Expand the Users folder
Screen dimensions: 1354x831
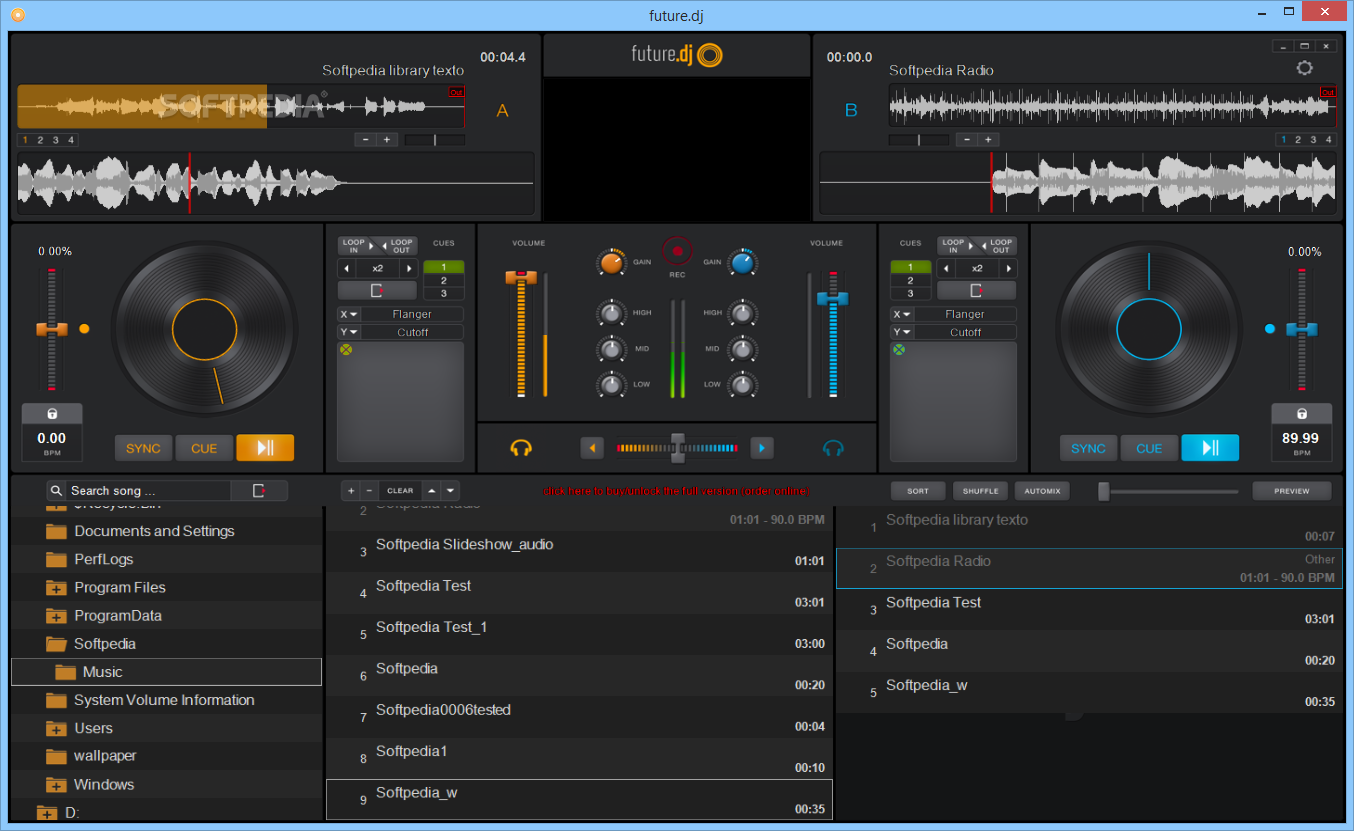click(56, 728)
